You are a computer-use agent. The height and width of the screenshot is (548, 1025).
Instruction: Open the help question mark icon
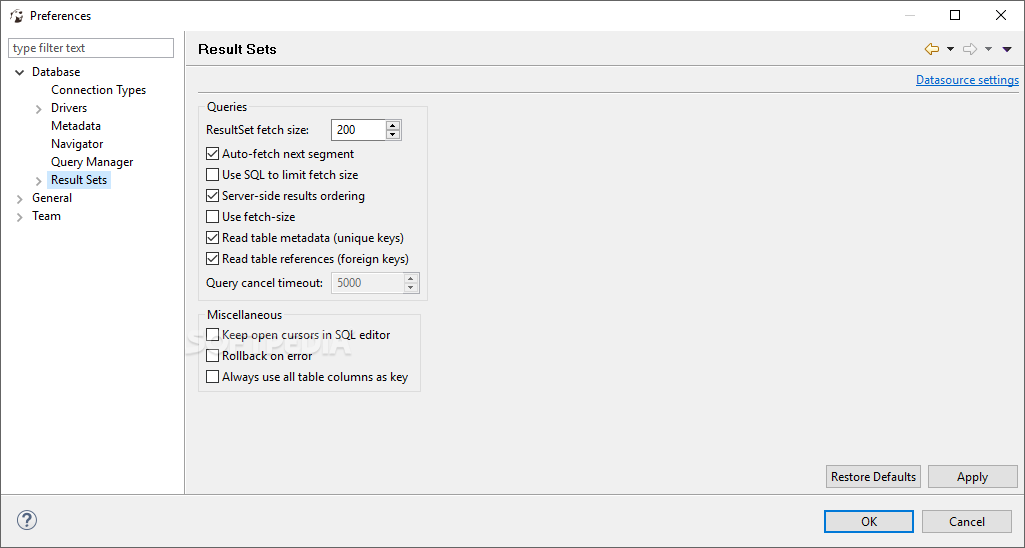tap(27, 520)
